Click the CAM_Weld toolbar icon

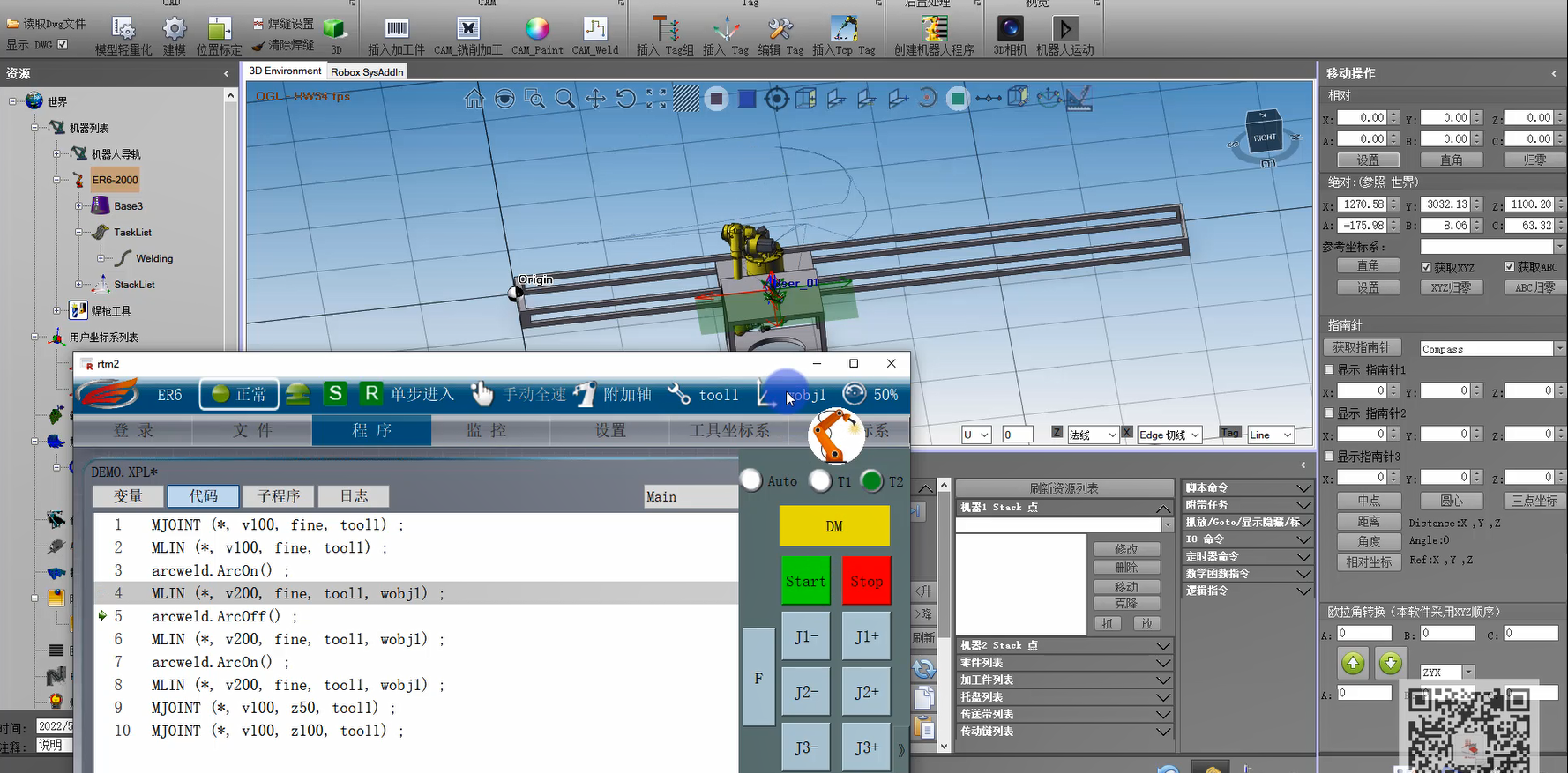tap(595, 29)
